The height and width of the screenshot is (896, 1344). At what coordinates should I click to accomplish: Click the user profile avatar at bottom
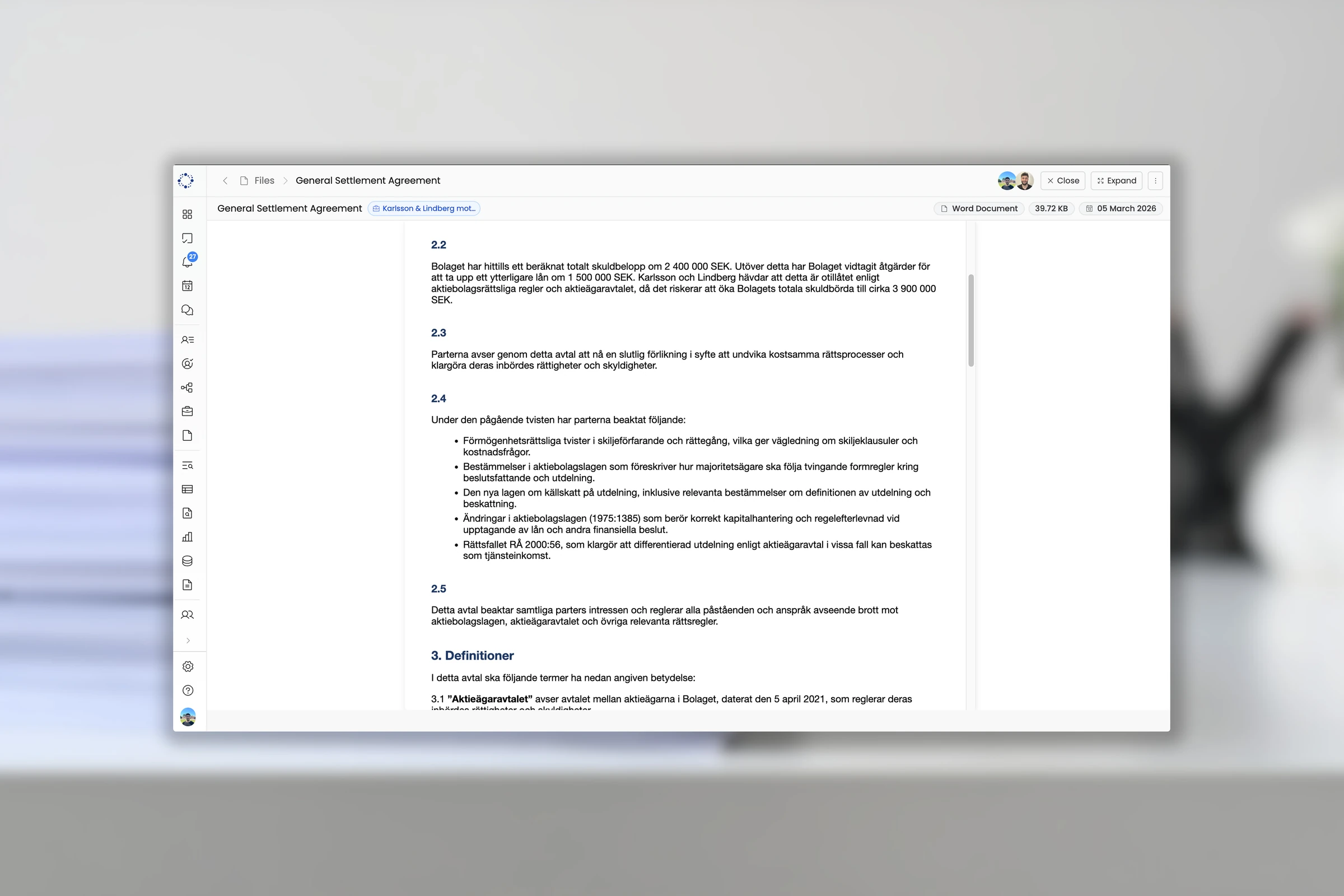(188, 717)
